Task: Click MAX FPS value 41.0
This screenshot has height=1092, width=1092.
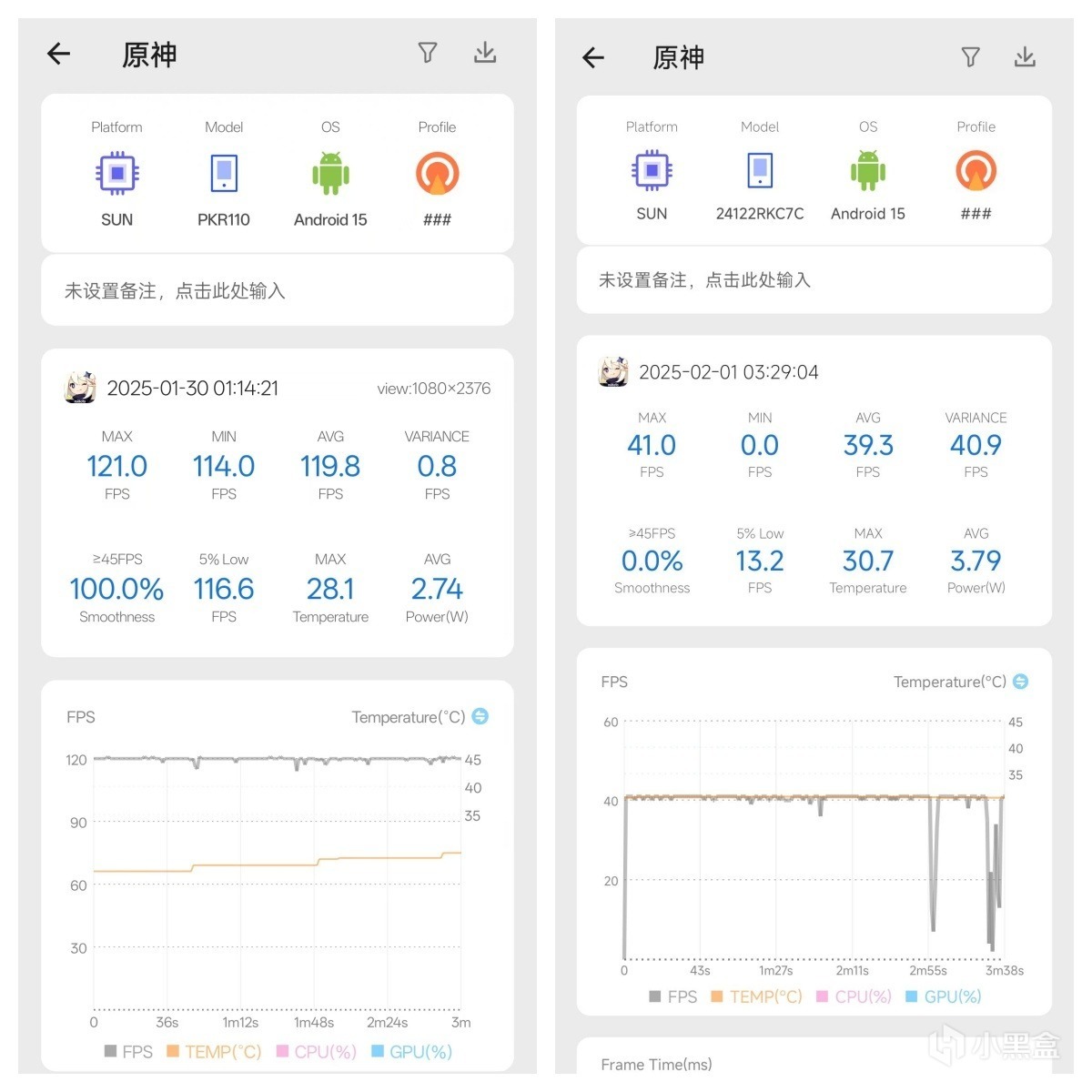Action: [x=652, y=445]
